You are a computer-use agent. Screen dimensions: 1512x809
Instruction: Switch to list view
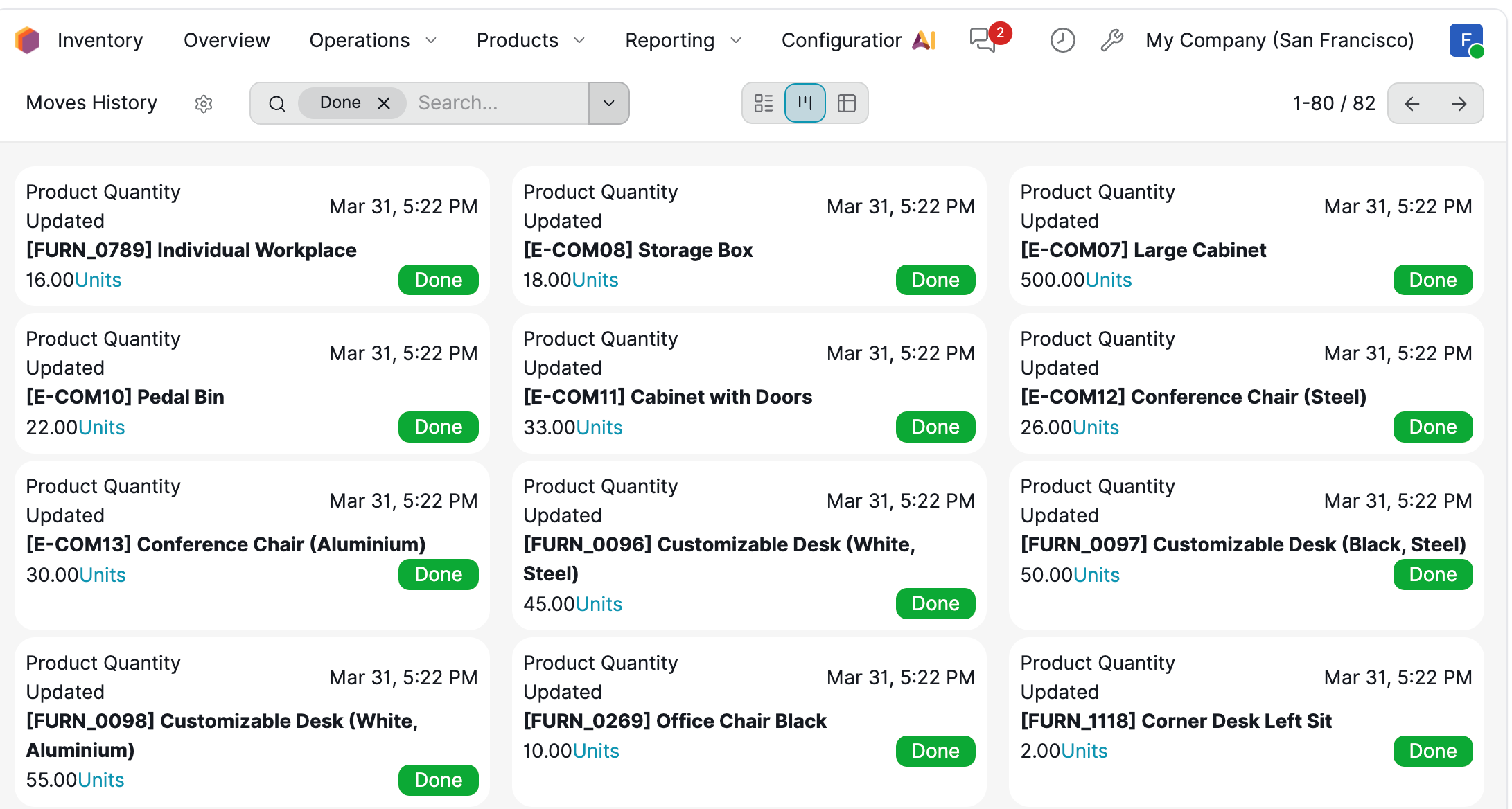pyautogui.click(x=764, y=103)
